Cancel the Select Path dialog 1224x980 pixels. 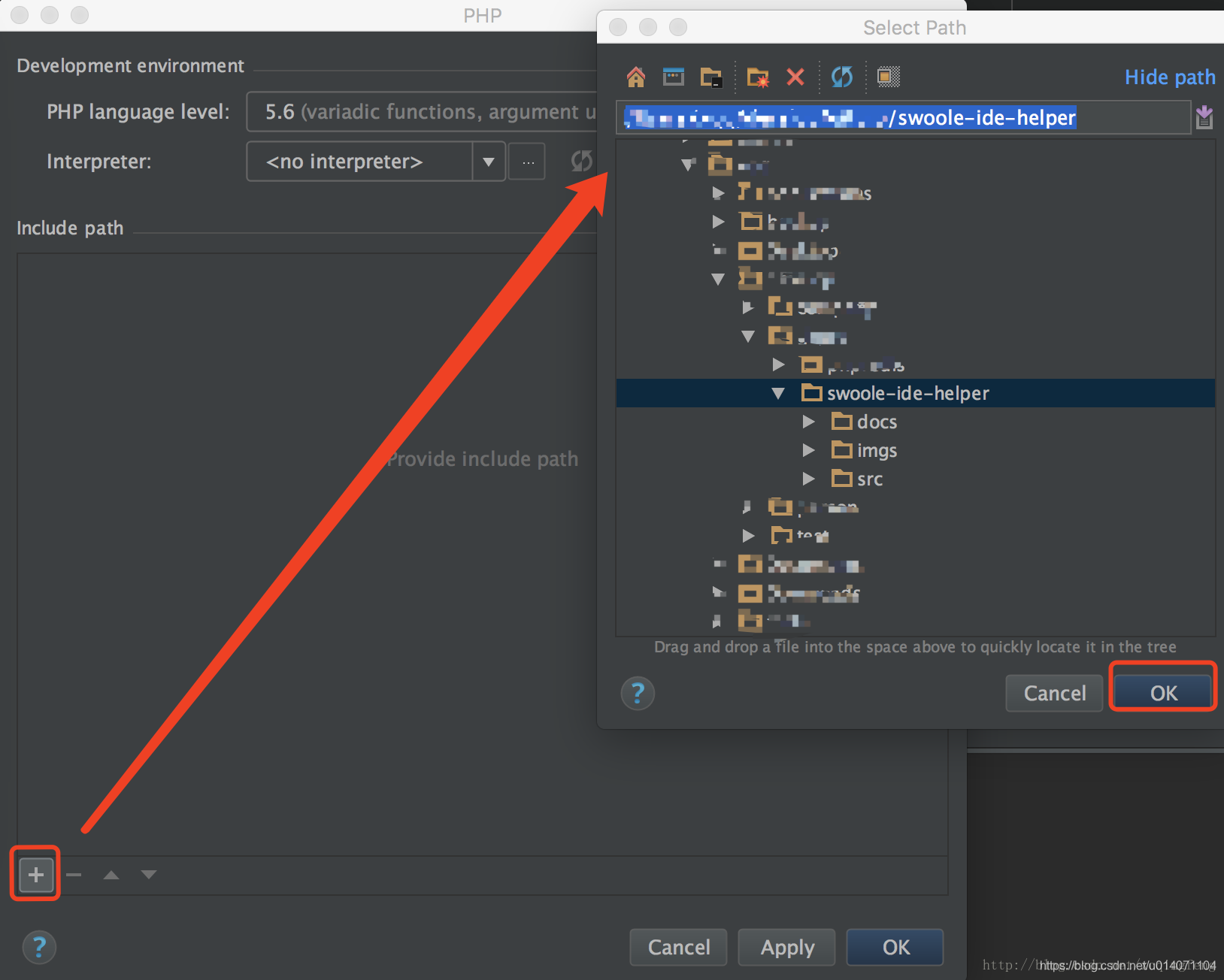point(1053,693)
